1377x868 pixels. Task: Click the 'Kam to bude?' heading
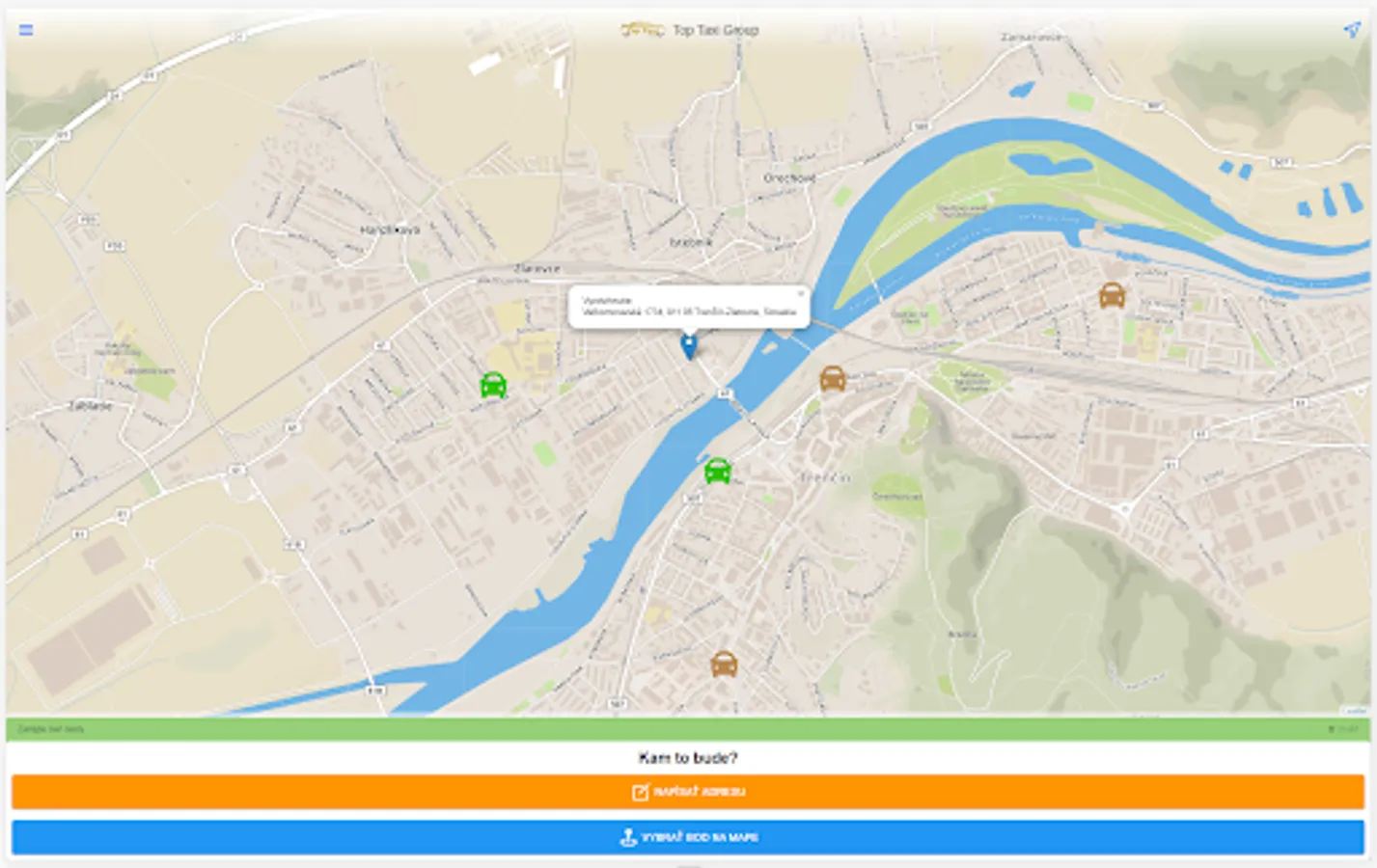pyautogui.click(x=688, y=758)
